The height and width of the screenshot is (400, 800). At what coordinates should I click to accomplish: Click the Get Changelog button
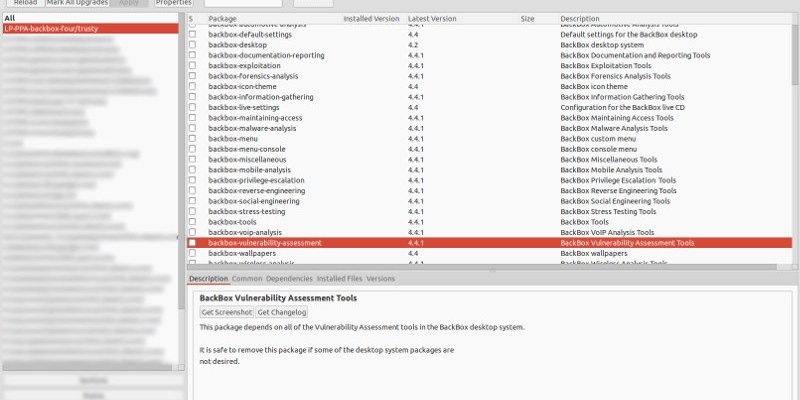pos(282,312)
